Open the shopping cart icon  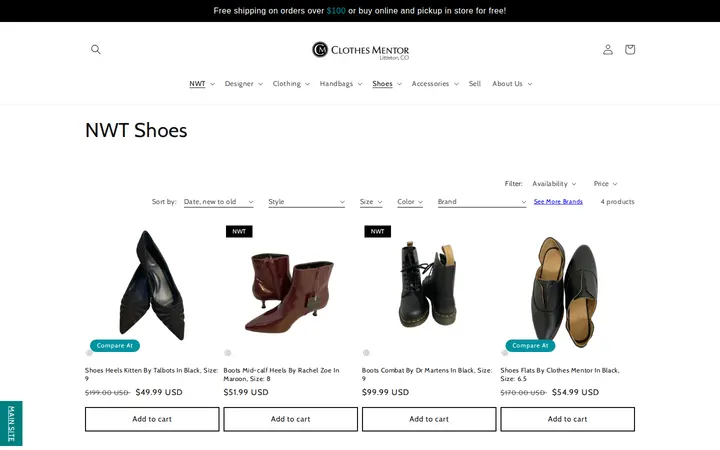630,49
